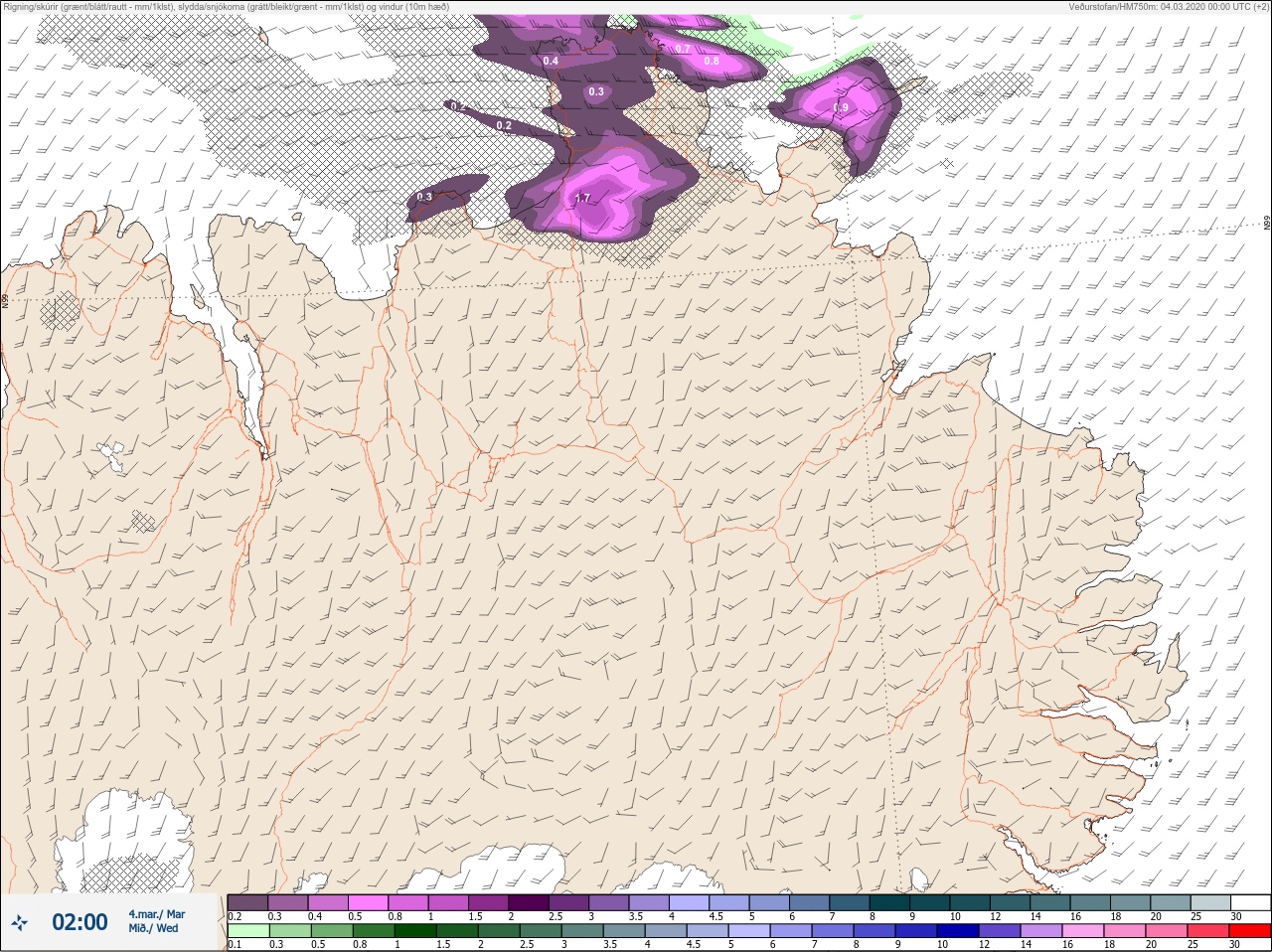Select the white 30 swatch in upper legend
This screenshot has height=952, width=1272.
(x=1250, y=902)
